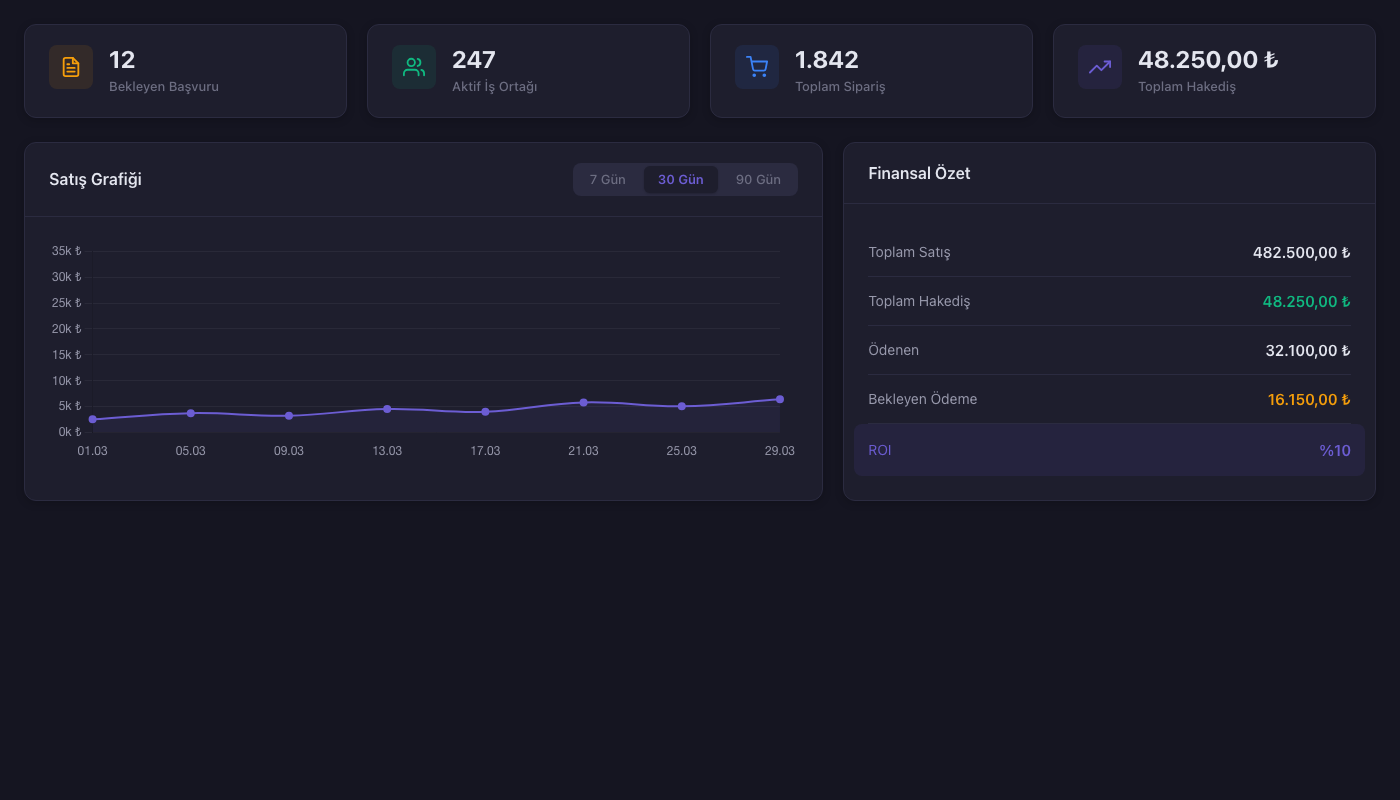The image size is (1400, 800).
Task: Open the Toplam Sipariş stat card
Action: tap(870, 70)
